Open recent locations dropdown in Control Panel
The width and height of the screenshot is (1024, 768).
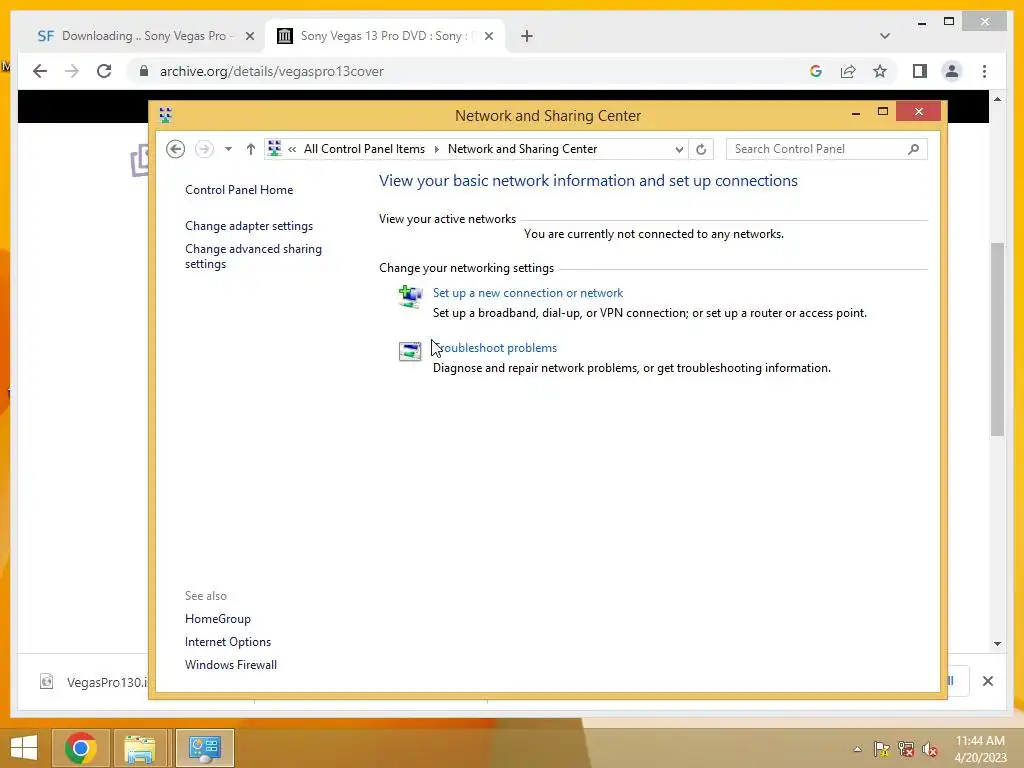click(x=228, y=149)
